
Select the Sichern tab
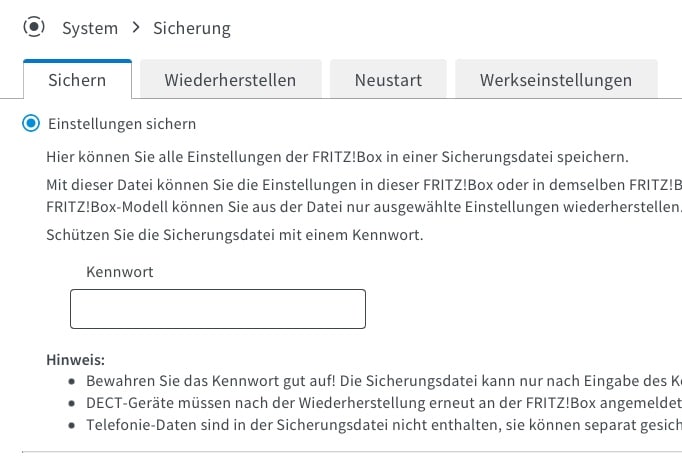coord(77,80)
